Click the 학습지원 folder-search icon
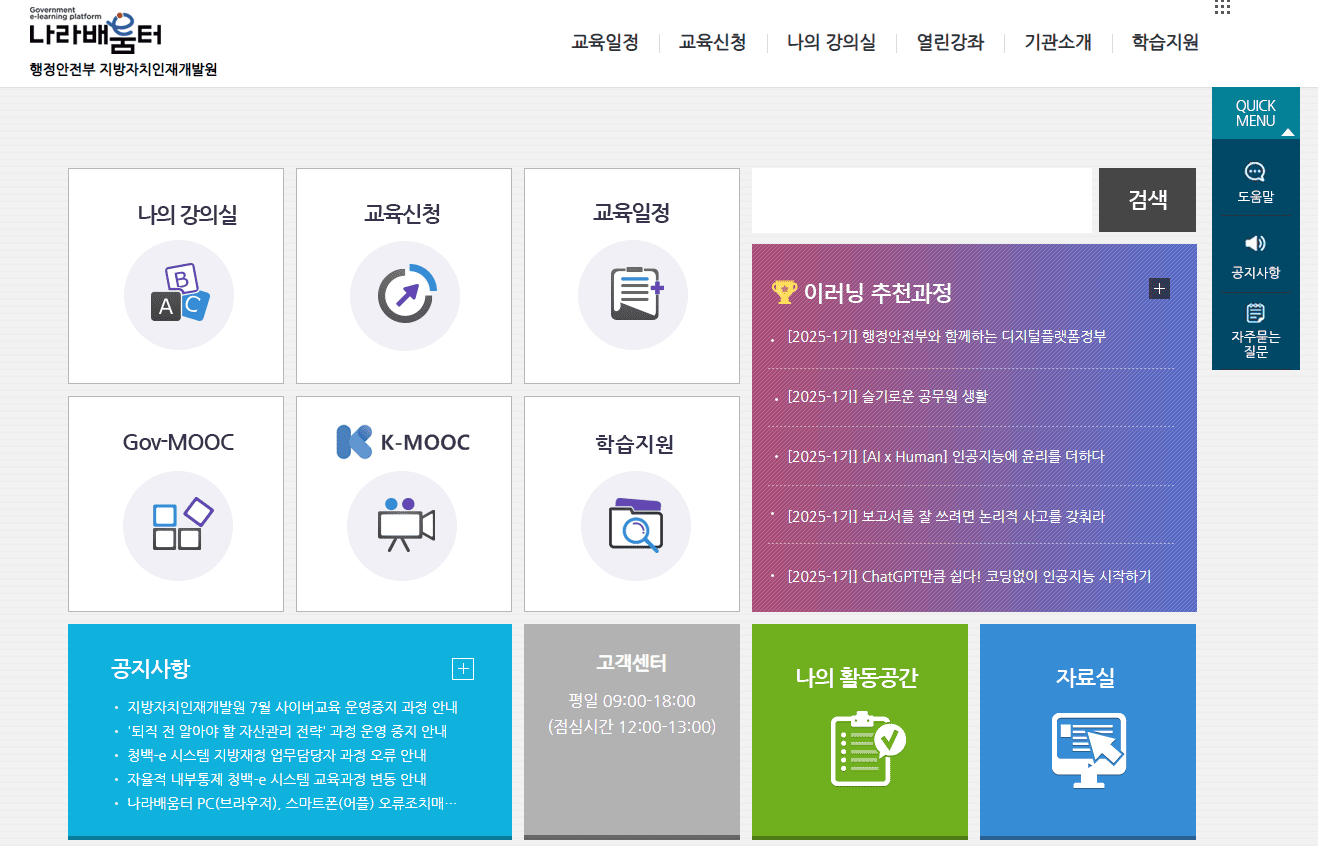This screenshot has width=1318, height=846. tap(635, 525)
